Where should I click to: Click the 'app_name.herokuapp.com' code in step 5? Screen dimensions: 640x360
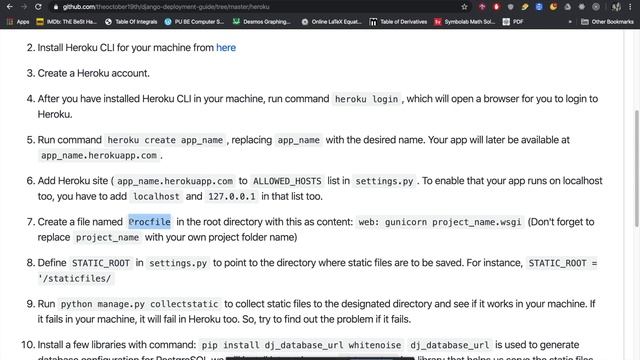[98, 156]
